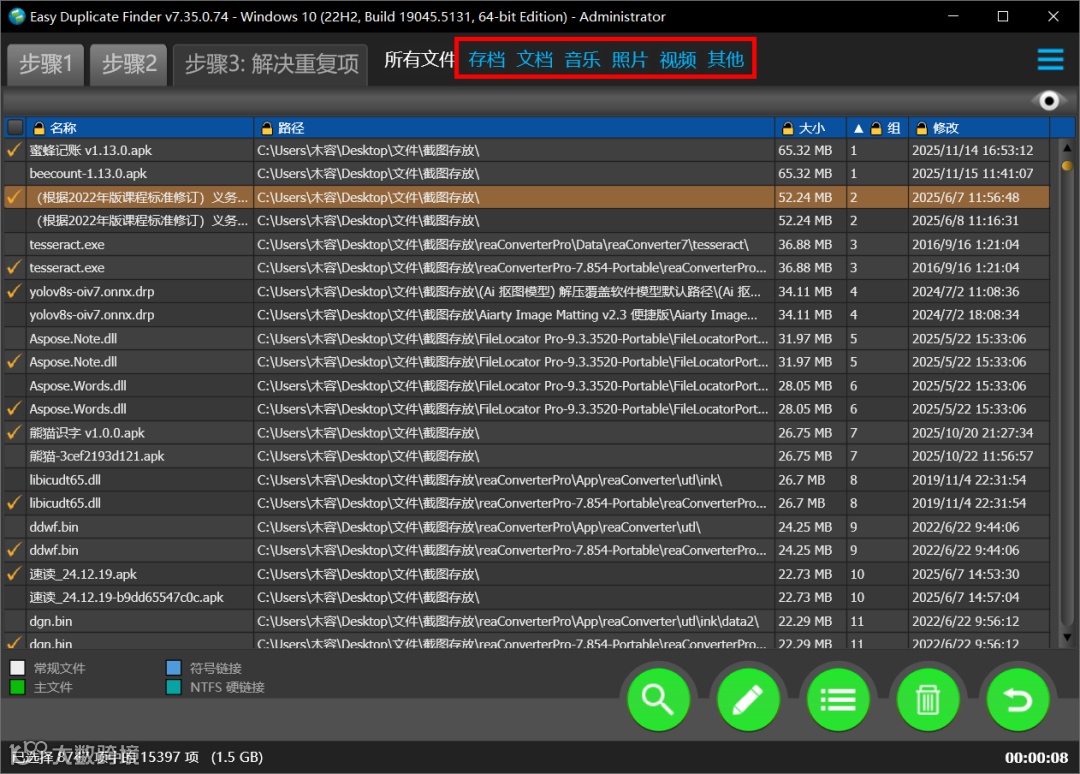1080x774 pixels.
Task: Uncheck the highlighted group 2 file row
Action: pyautogui.click(x=14, y=197)
